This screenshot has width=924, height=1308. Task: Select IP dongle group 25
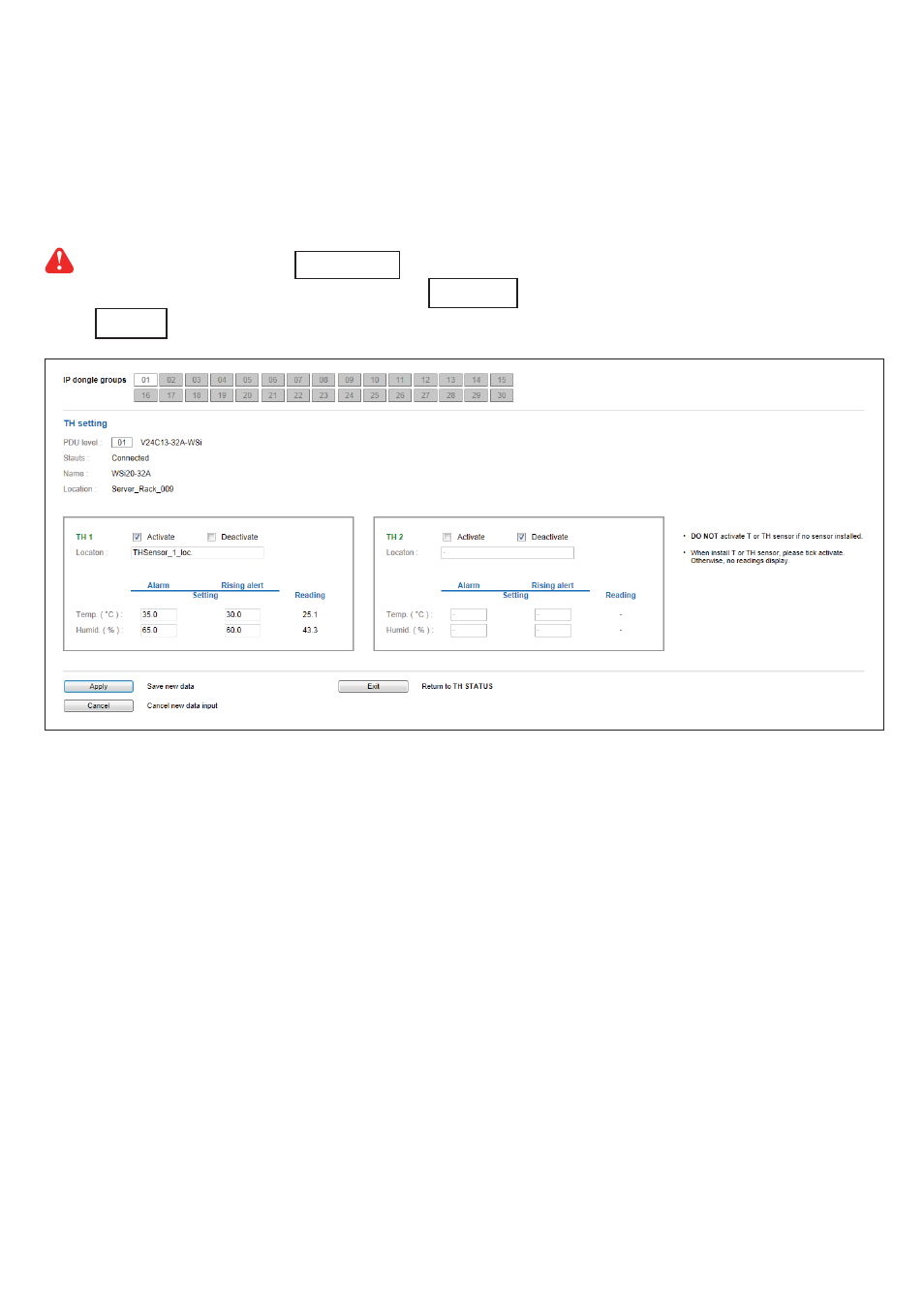(x=375, y=395)
